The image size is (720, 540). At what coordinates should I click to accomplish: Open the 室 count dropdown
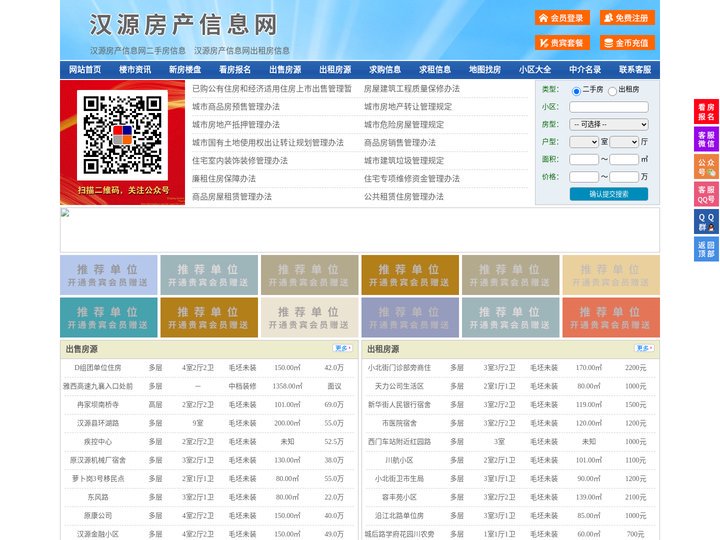(x=584, y=142)
